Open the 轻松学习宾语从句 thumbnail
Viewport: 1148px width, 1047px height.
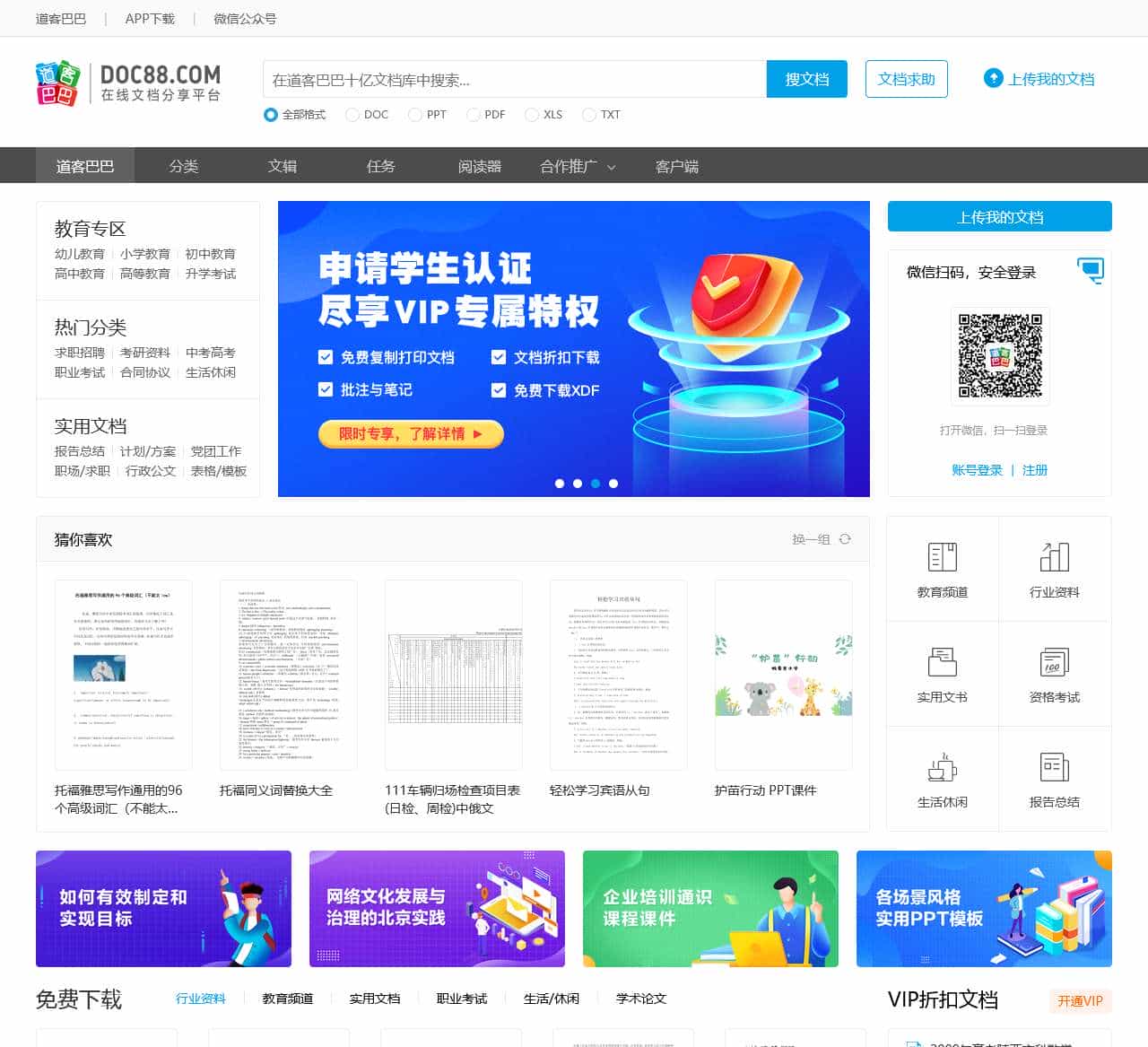(x=618, y=675)
